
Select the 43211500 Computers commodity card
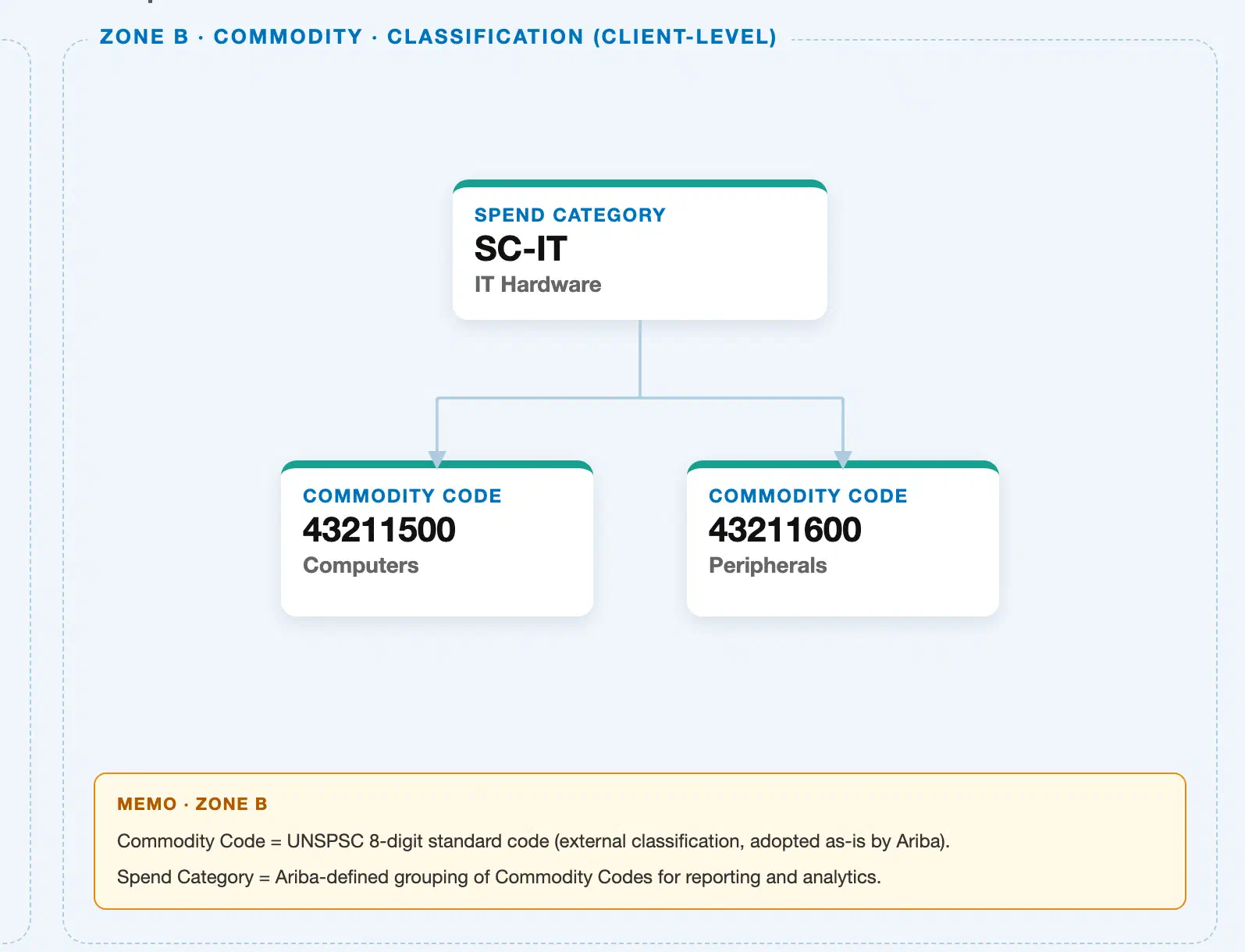(437, 538)
